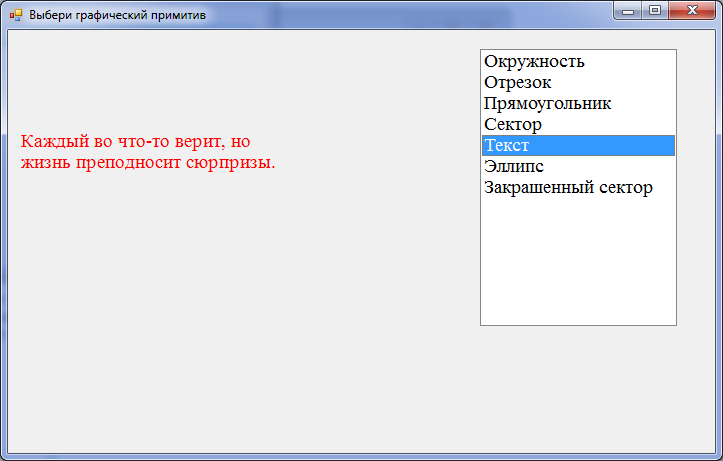Click the application icon in title bar
Screen dimensions: 723x461
16,15
